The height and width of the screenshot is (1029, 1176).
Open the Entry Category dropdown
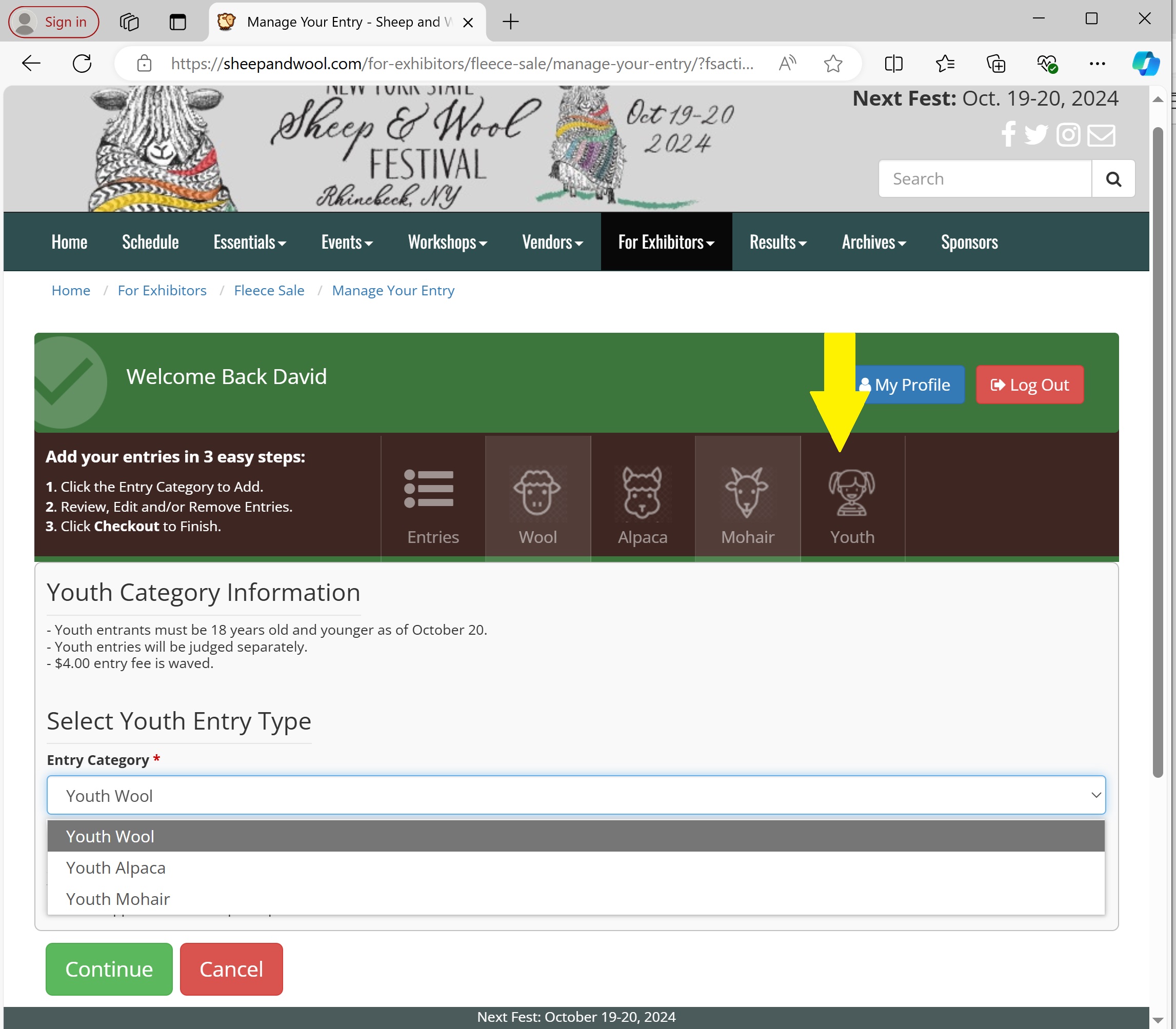tap(575, 795)
